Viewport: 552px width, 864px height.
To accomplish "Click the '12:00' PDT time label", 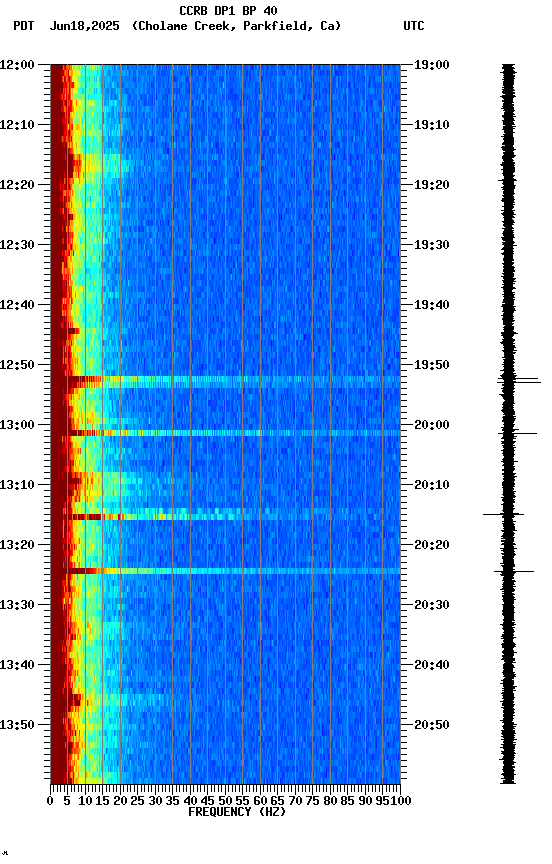I will 17,65.
